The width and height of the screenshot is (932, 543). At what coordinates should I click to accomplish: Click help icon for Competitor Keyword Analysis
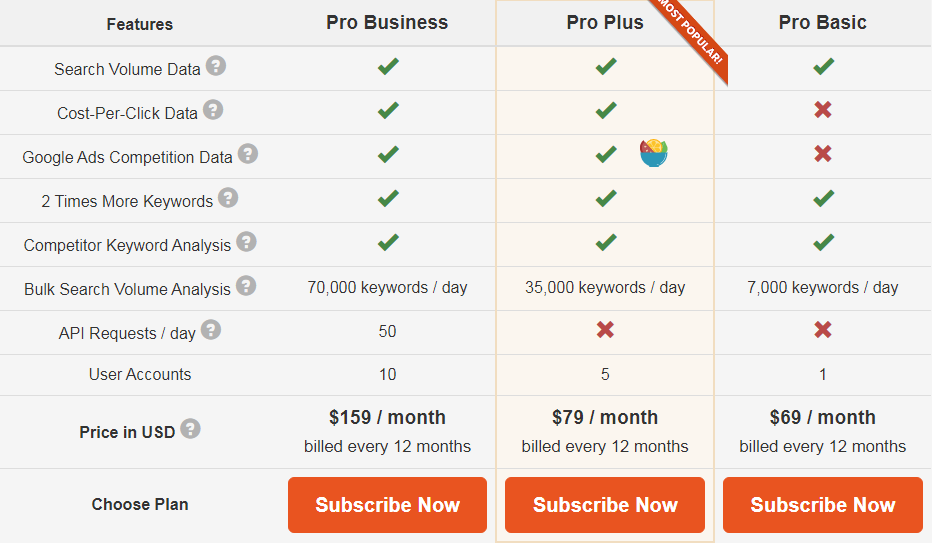246,242
